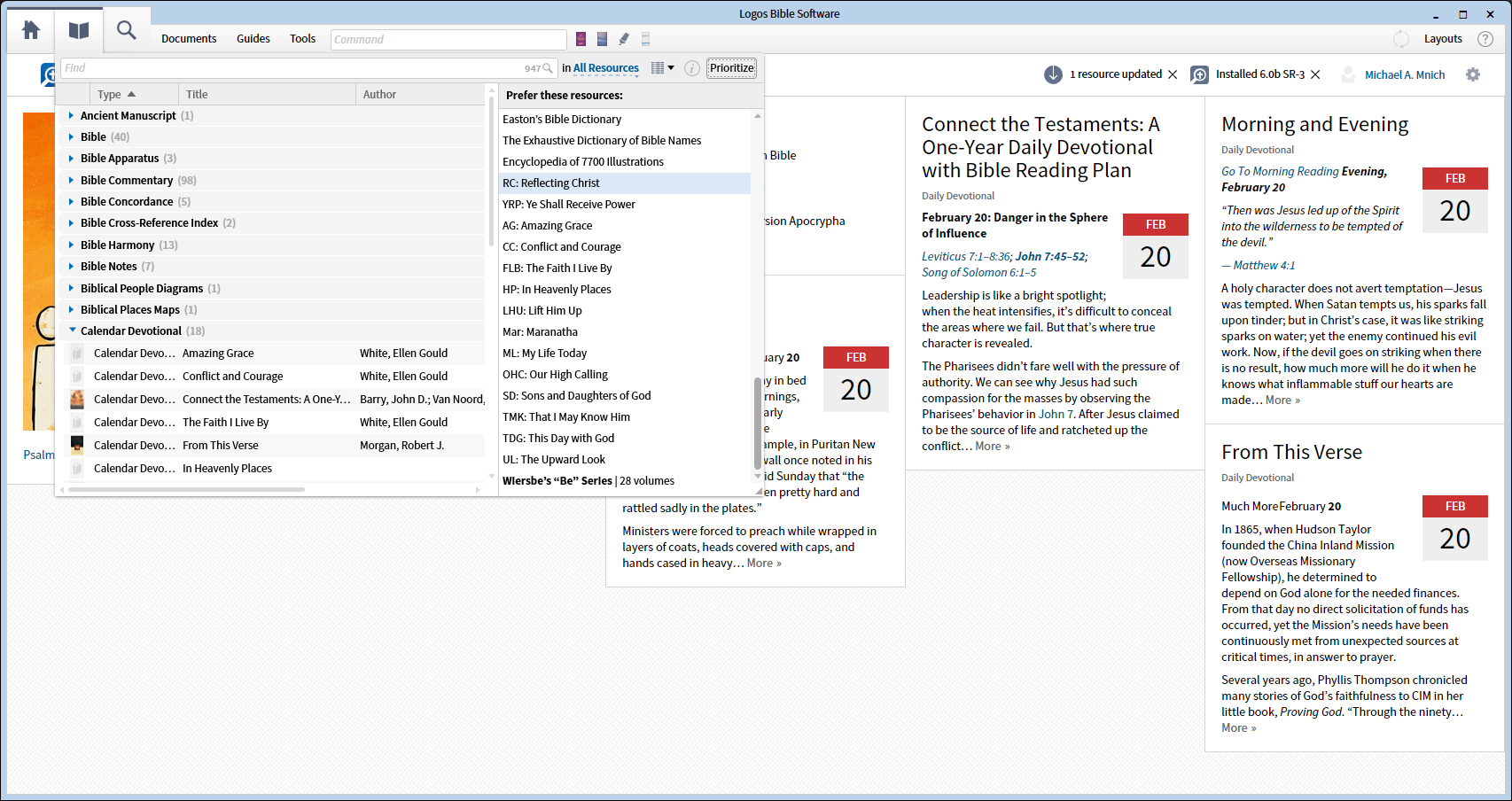This screenshot has width=1512, height=801.
Task: Click the Prioritize button
Action: [x=732, y=68]
